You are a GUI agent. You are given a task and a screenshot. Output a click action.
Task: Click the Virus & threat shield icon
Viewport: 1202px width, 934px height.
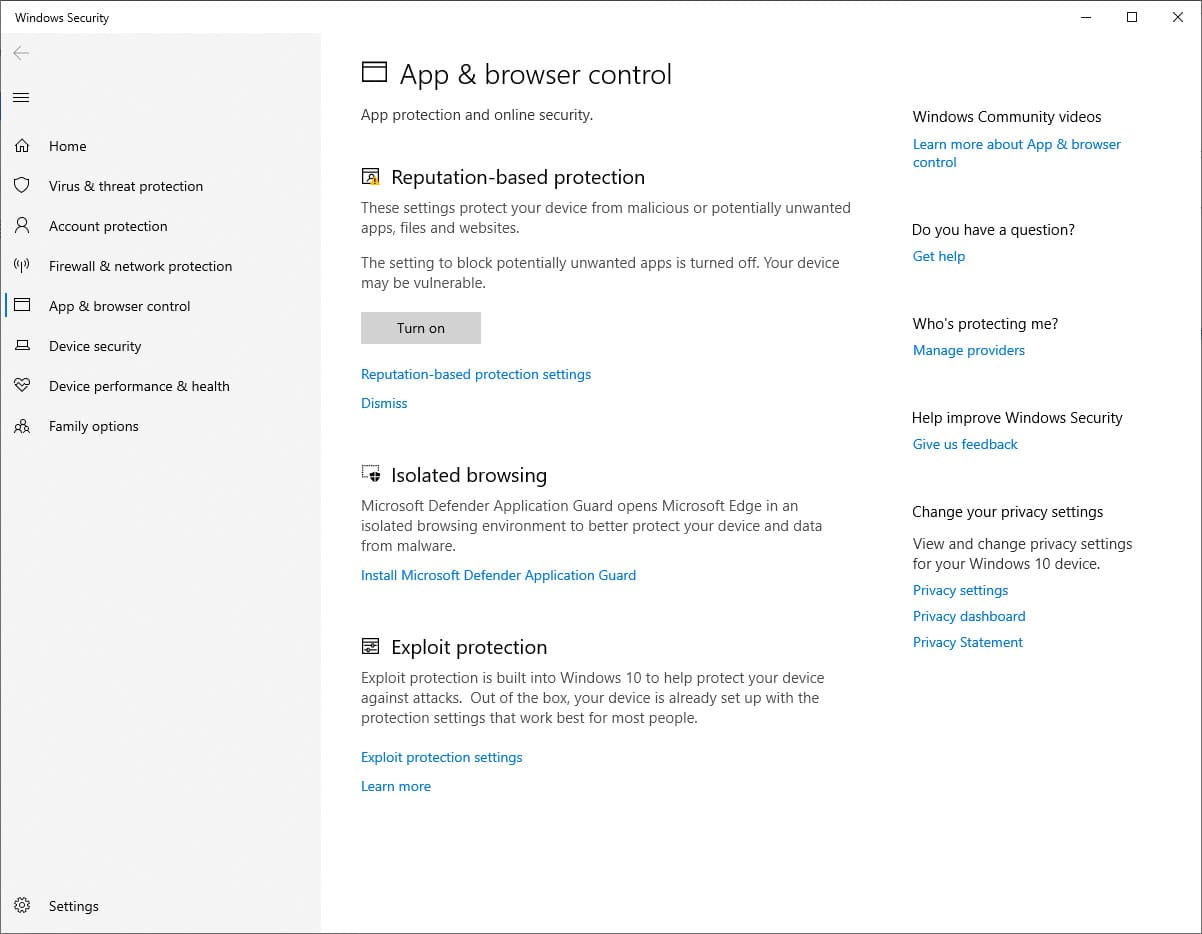22,186
